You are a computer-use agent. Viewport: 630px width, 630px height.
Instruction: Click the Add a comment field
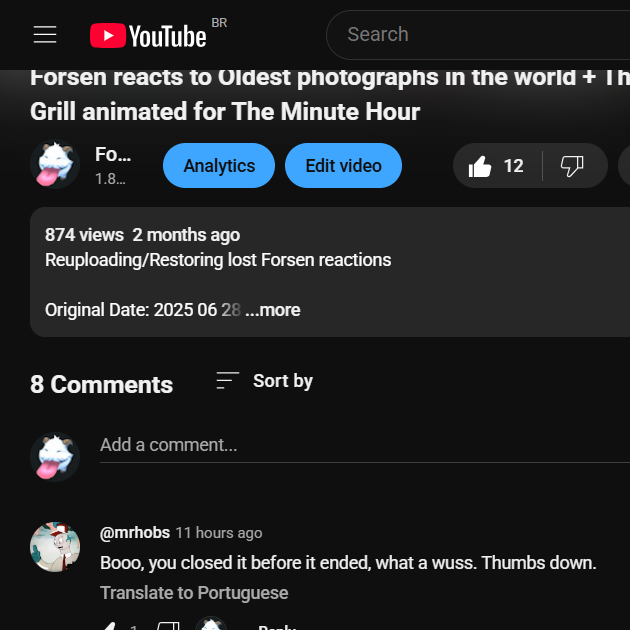365,445
